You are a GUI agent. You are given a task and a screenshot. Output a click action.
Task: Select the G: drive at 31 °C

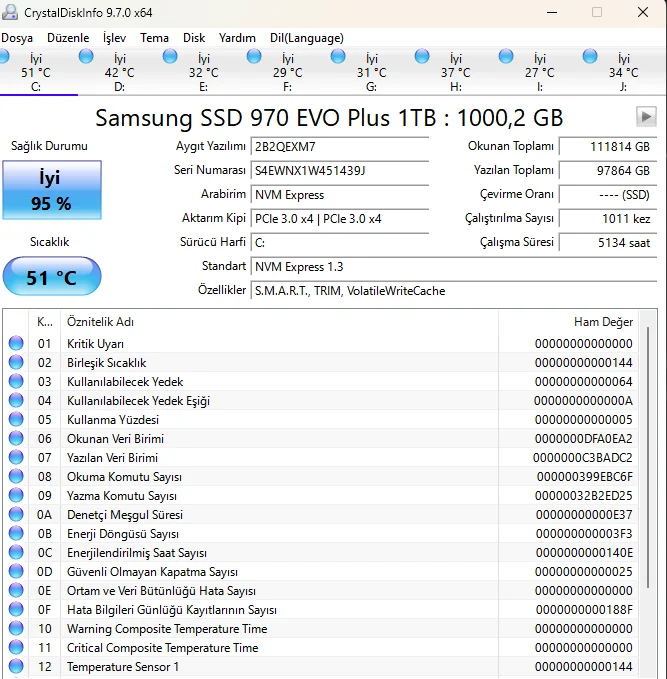tap(372, 72)
